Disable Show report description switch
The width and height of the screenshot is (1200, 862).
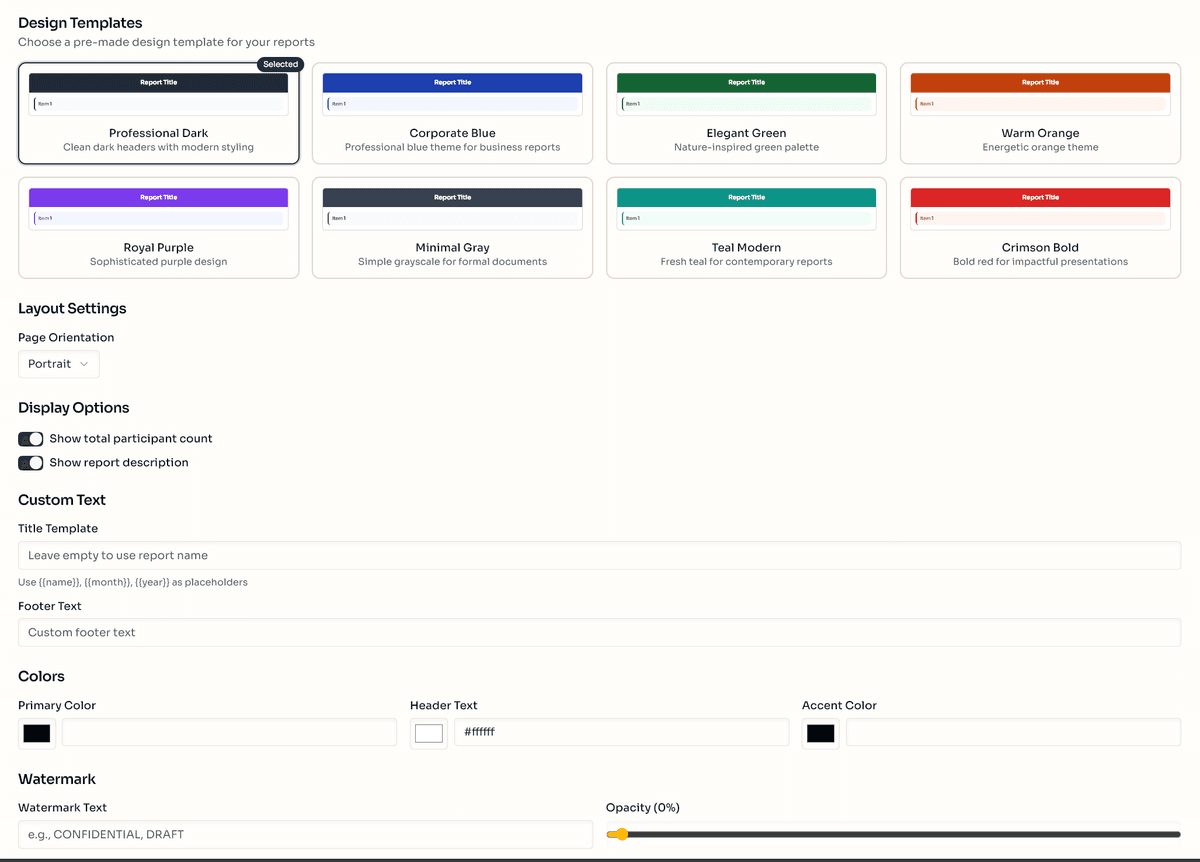tap(31, 463)
